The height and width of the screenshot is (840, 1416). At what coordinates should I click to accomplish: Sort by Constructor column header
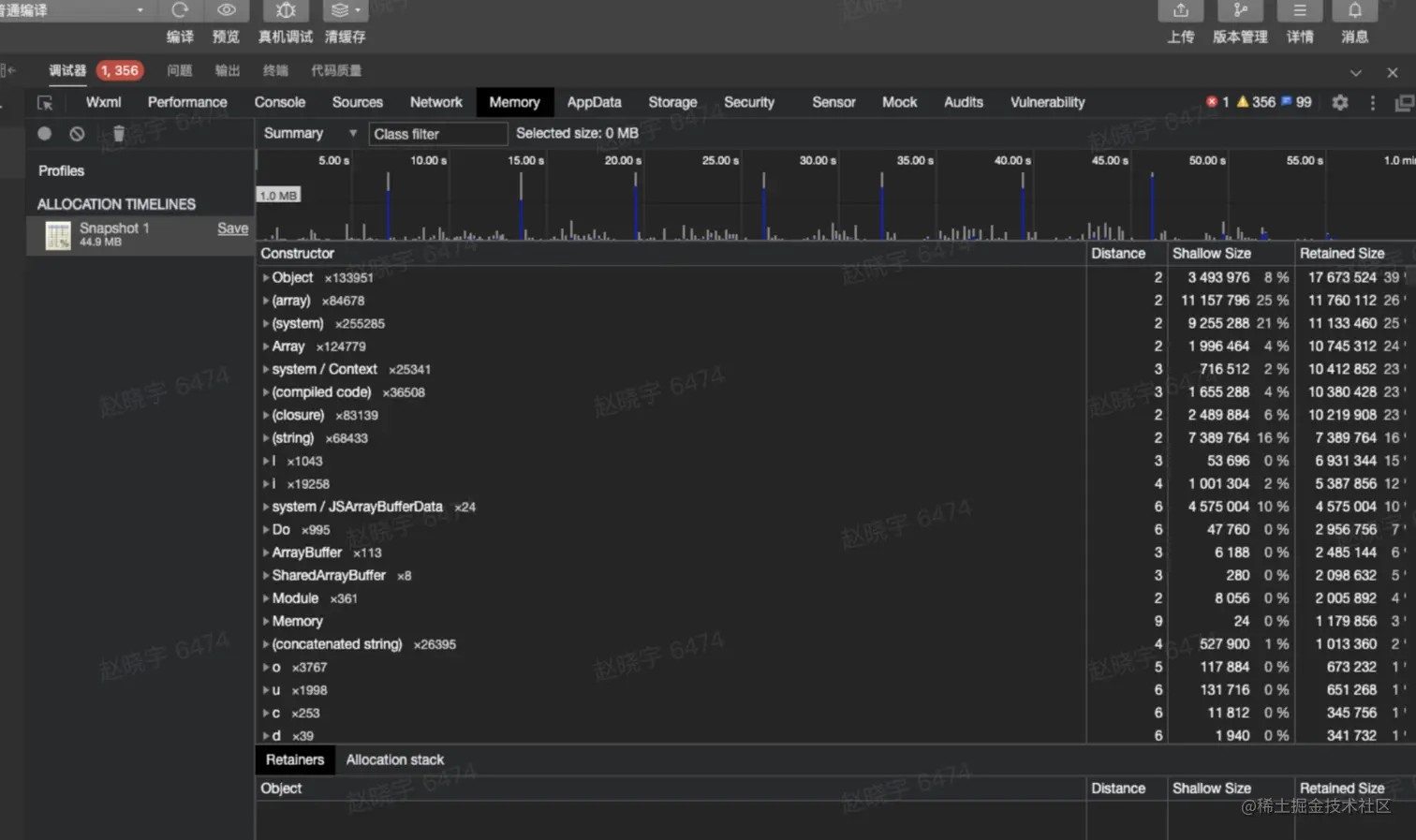click(x=671, y=254)
